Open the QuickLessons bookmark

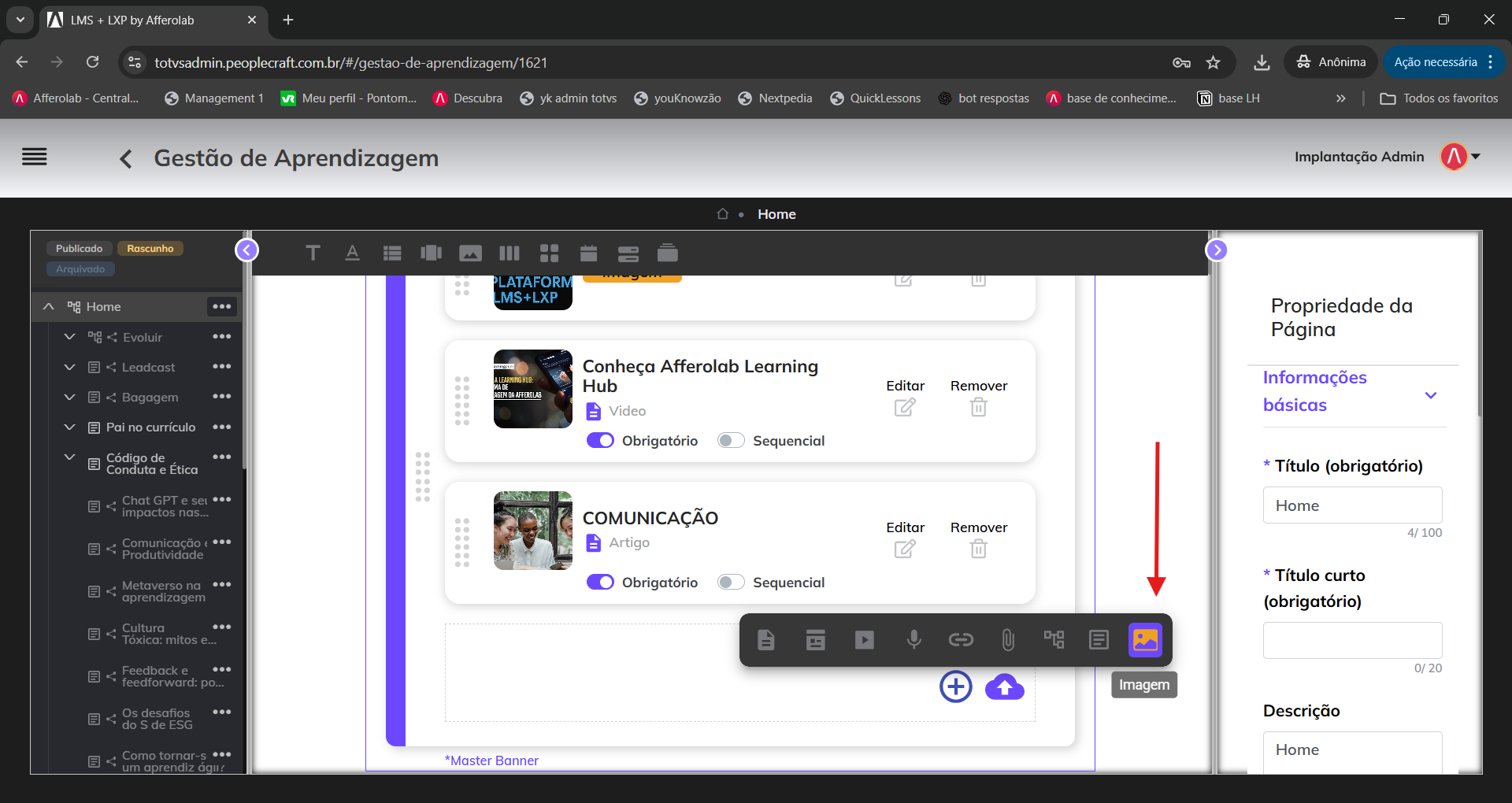coord(875,98)
